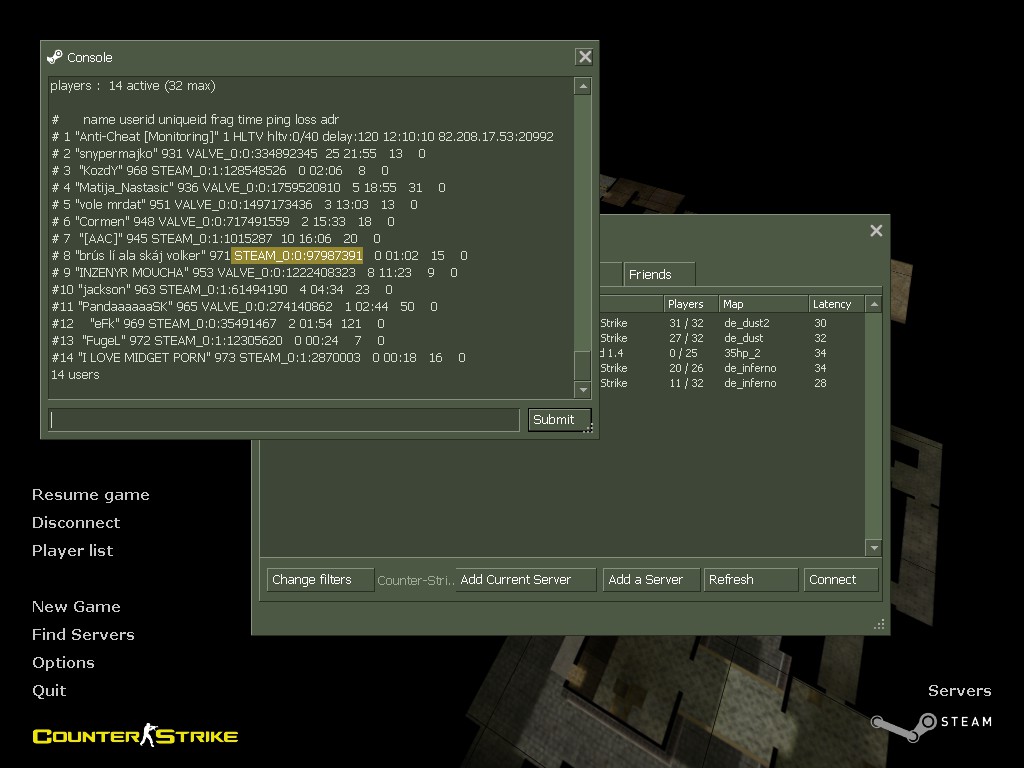Click the Steam icon in Console title bar
1024x768 pixels.
(55, 57)
